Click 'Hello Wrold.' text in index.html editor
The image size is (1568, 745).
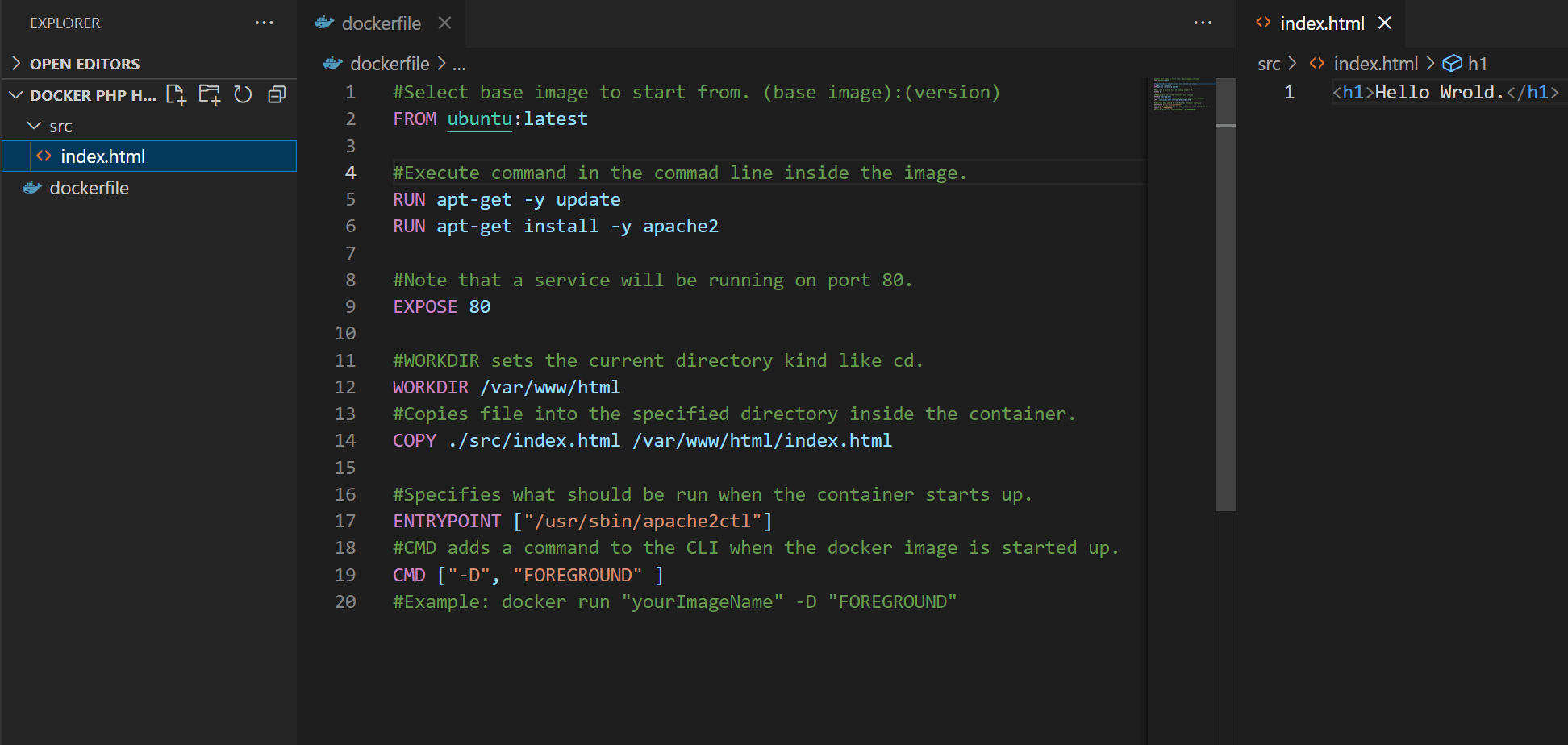[x=1440, y=92]
